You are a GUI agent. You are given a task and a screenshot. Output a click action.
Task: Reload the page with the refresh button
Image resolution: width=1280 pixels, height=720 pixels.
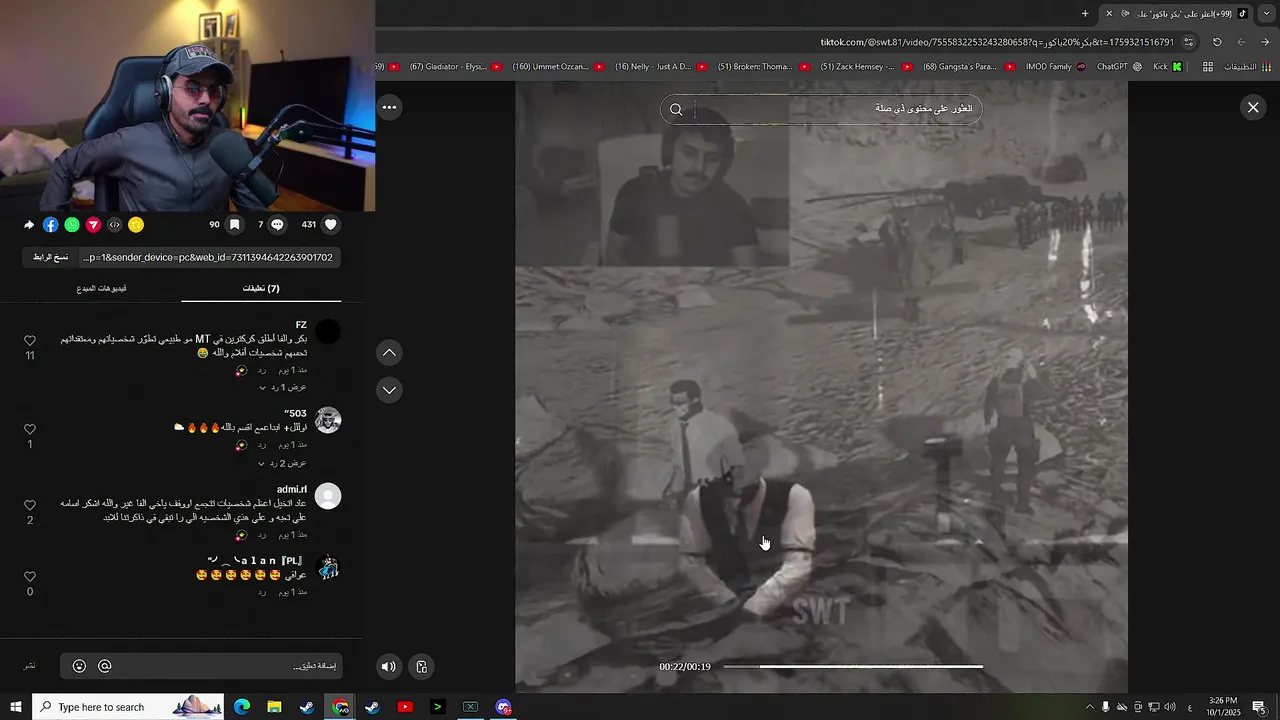(x=1217, y=42)
